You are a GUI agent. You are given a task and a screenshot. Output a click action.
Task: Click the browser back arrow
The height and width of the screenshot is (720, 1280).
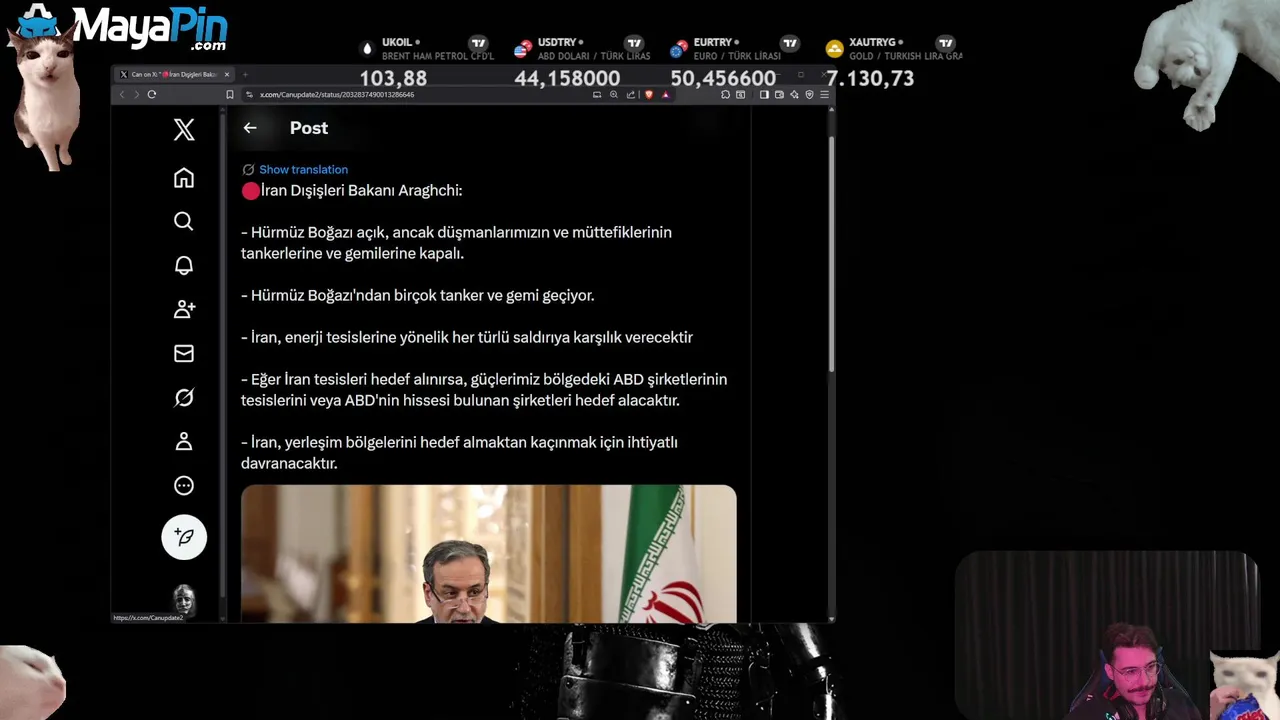click(x=122, y=94)
